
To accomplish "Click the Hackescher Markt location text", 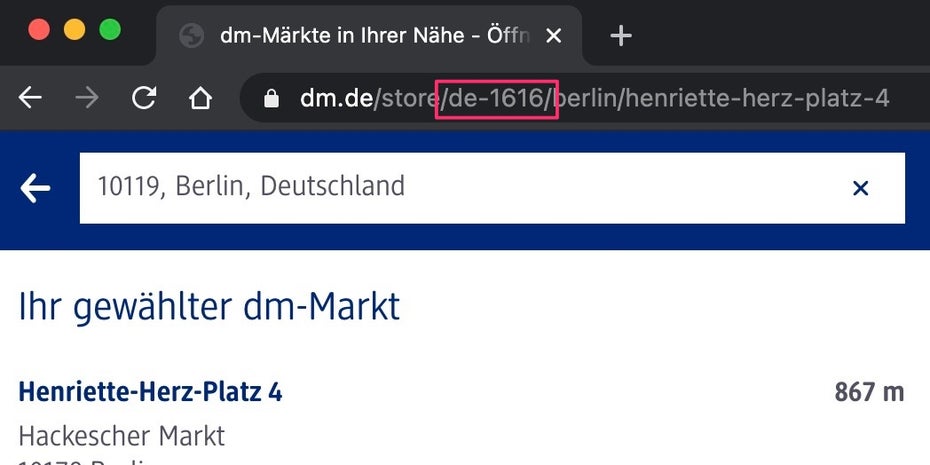I will 122,437.
